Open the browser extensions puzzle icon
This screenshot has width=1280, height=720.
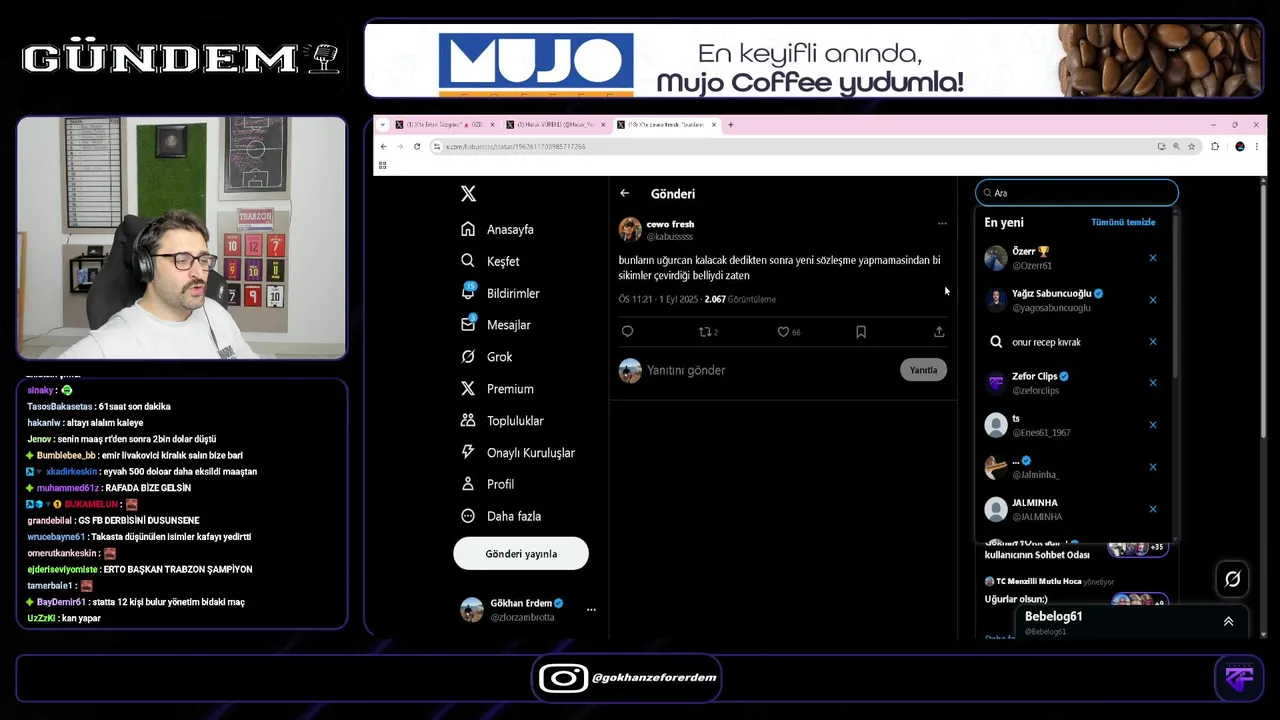1215,146
